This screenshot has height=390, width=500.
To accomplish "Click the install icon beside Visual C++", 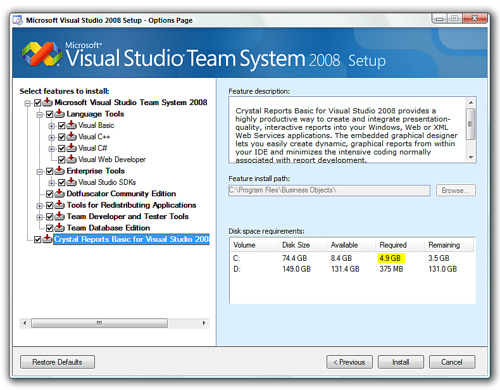I will (x=71, y=136).
